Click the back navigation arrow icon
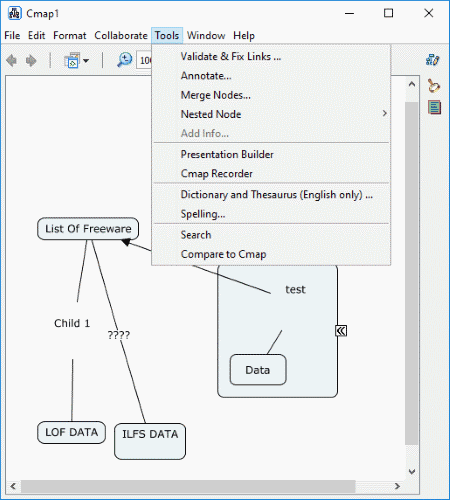450x500 pixels. (x=12, y=61)
